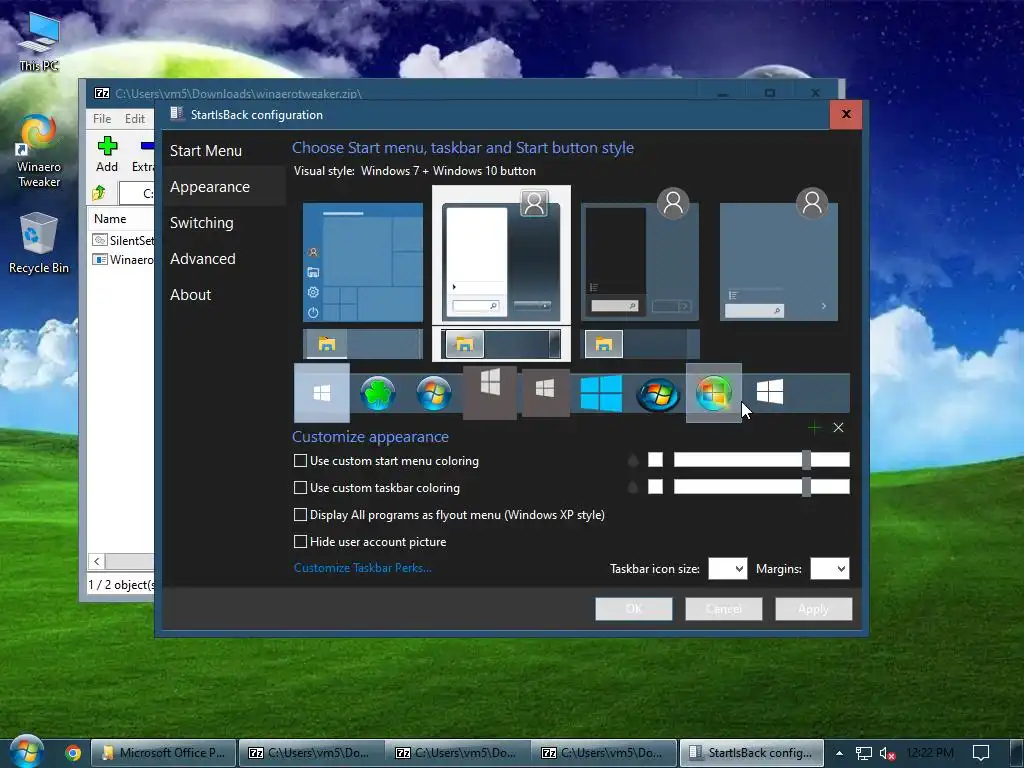Click the Cancel button

tap(724, 609)
